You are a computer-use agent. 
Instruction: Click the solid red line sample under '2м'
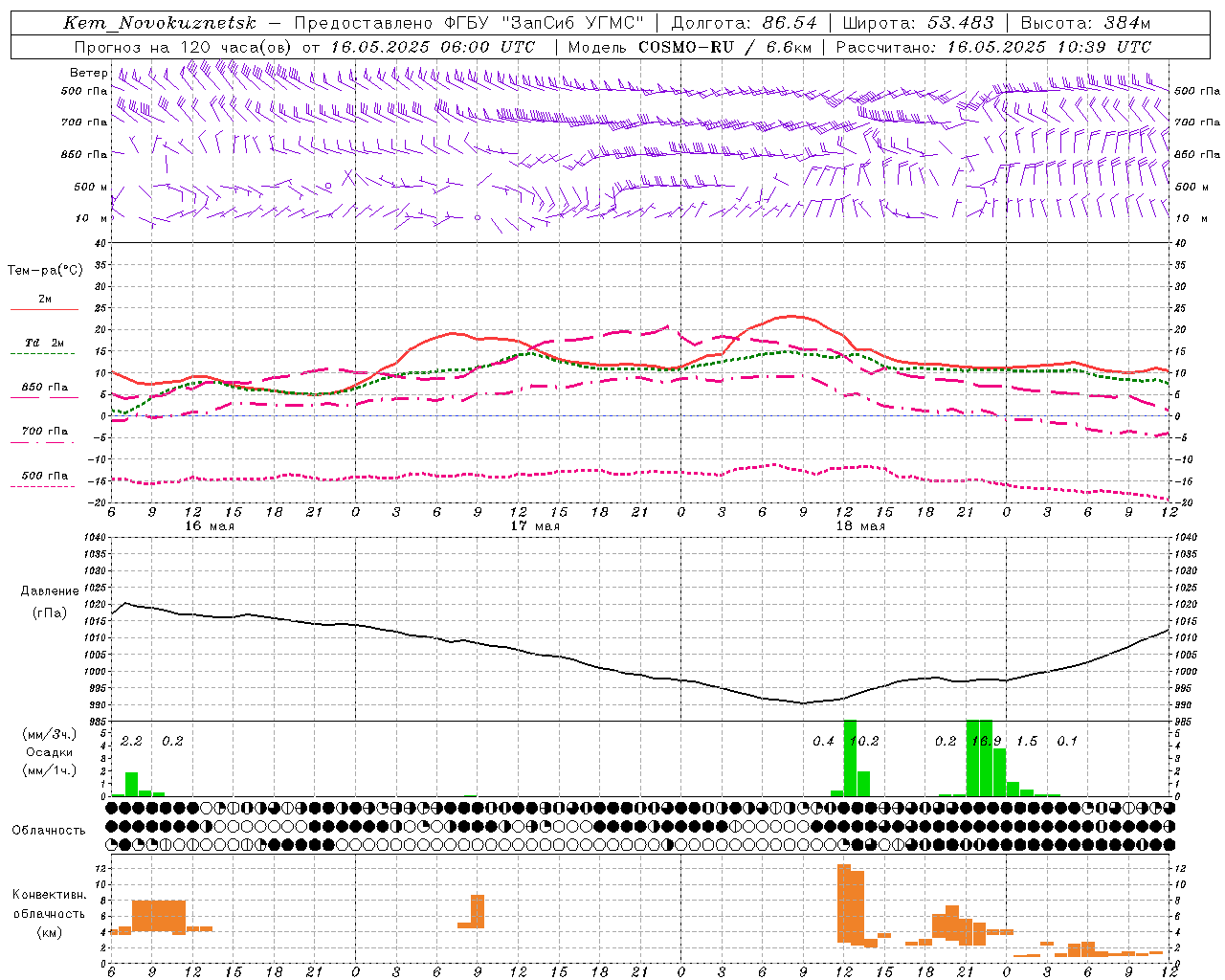[x=44, y=309]
